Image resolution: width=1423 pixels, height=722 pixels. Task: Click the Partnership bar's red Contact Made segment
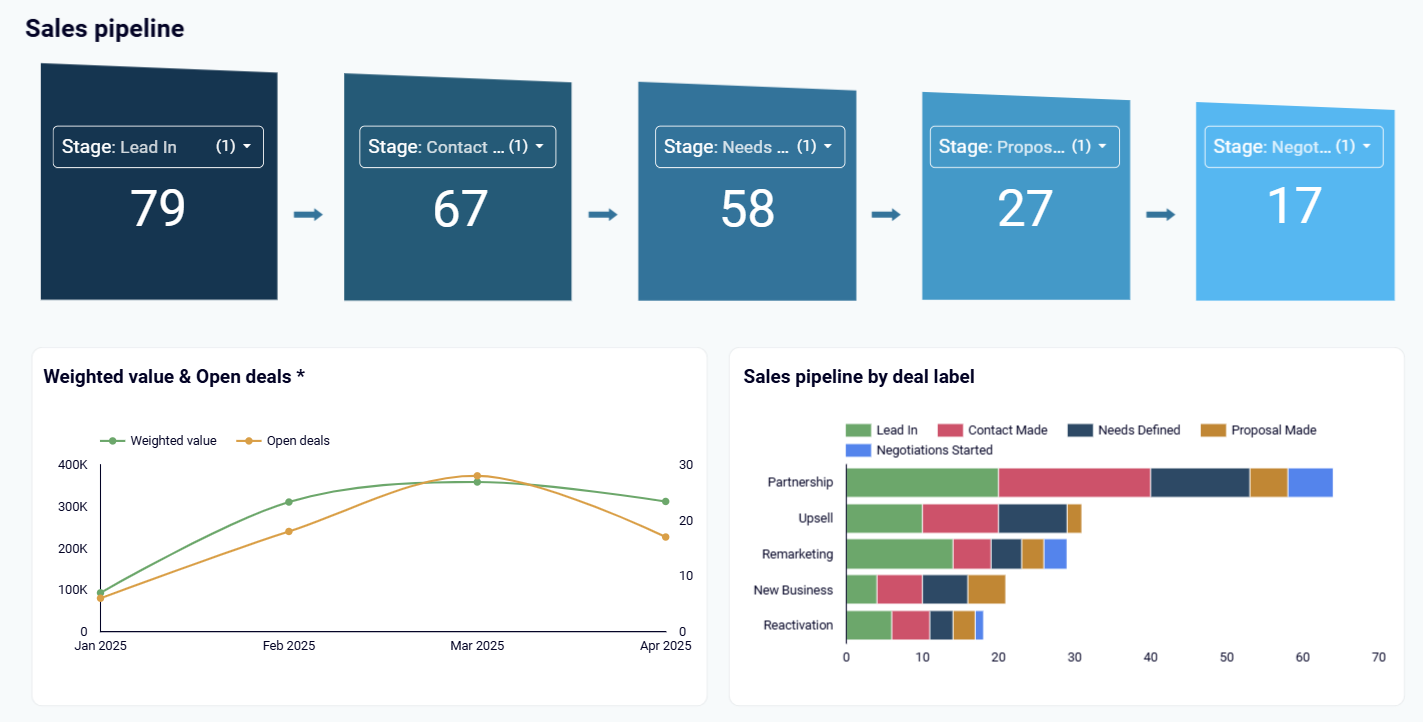(x=1075, y=482)
